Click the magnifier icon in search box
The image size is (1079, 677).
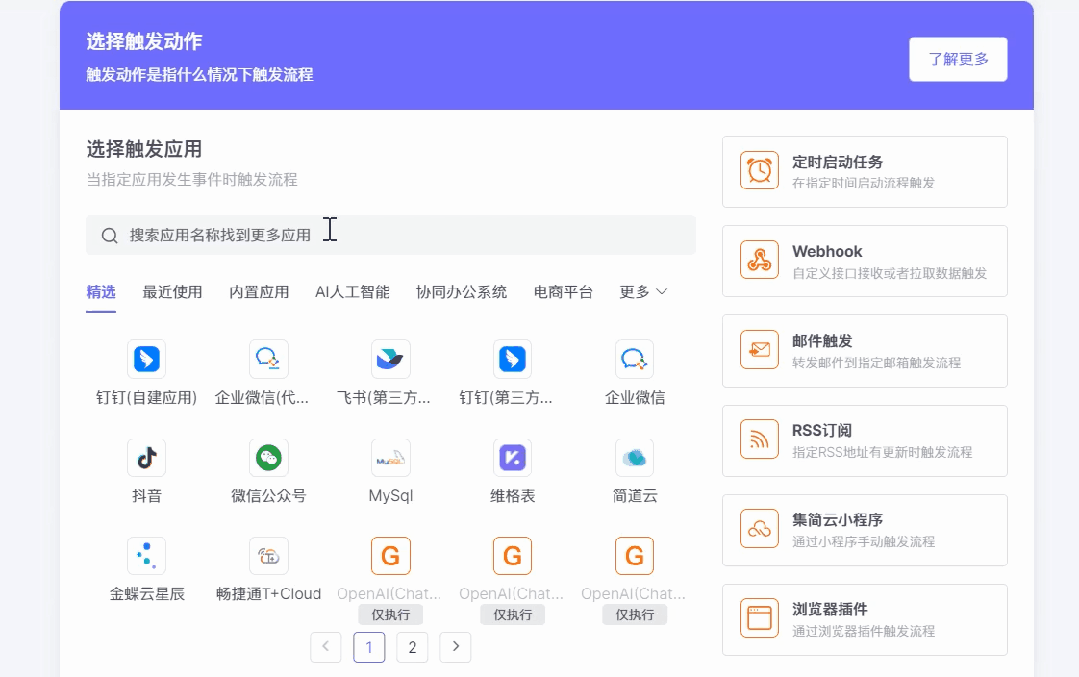109,235
